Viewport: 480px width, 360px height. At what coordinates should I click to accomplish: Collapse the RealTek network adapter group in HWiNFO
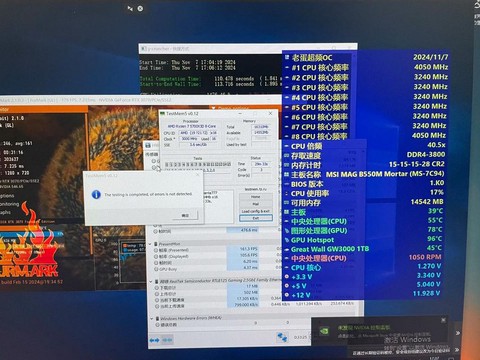click(151, 282)
